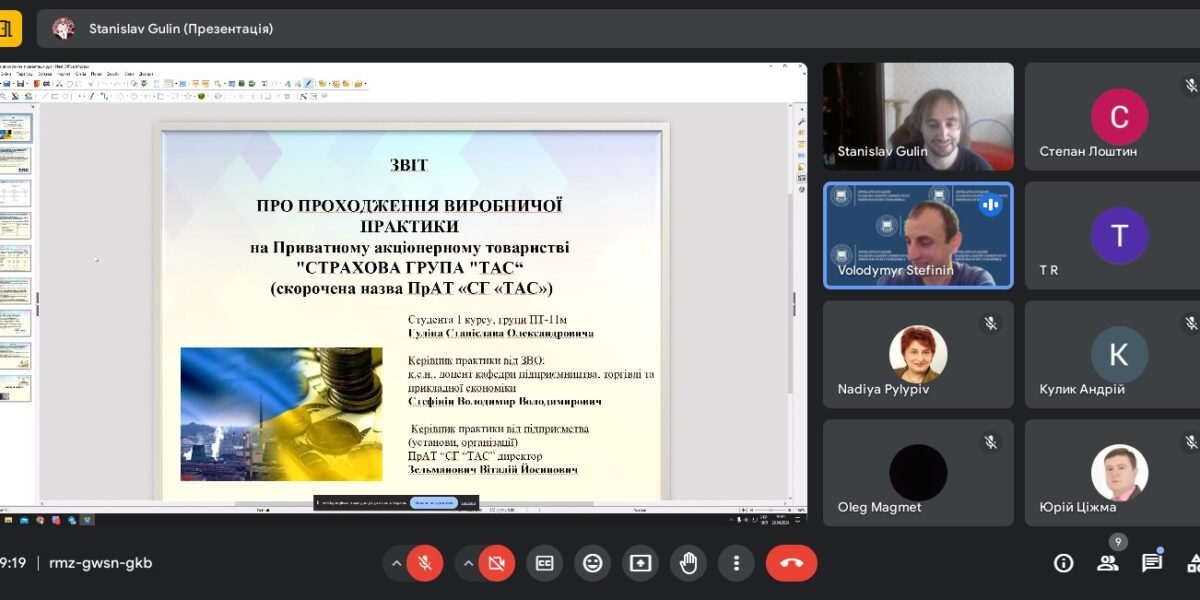Select Volodymyr Stefinin's video tile

[x=918, y=235]
